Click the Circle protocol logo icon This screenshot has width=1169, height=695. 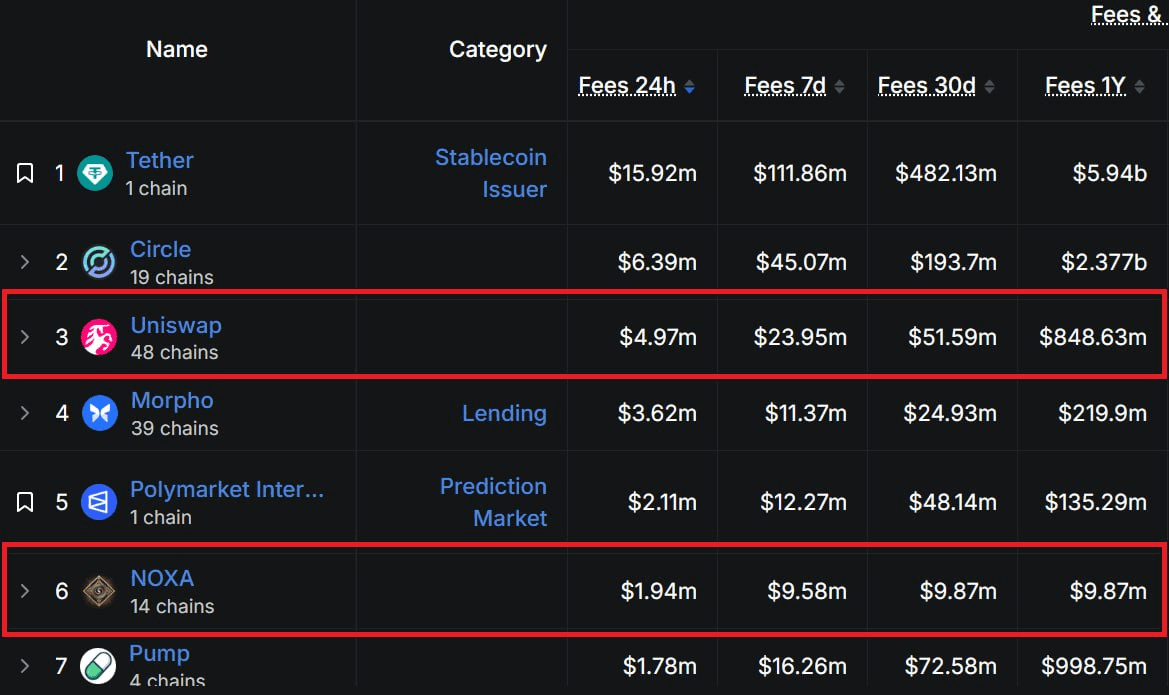coord(99,262)
